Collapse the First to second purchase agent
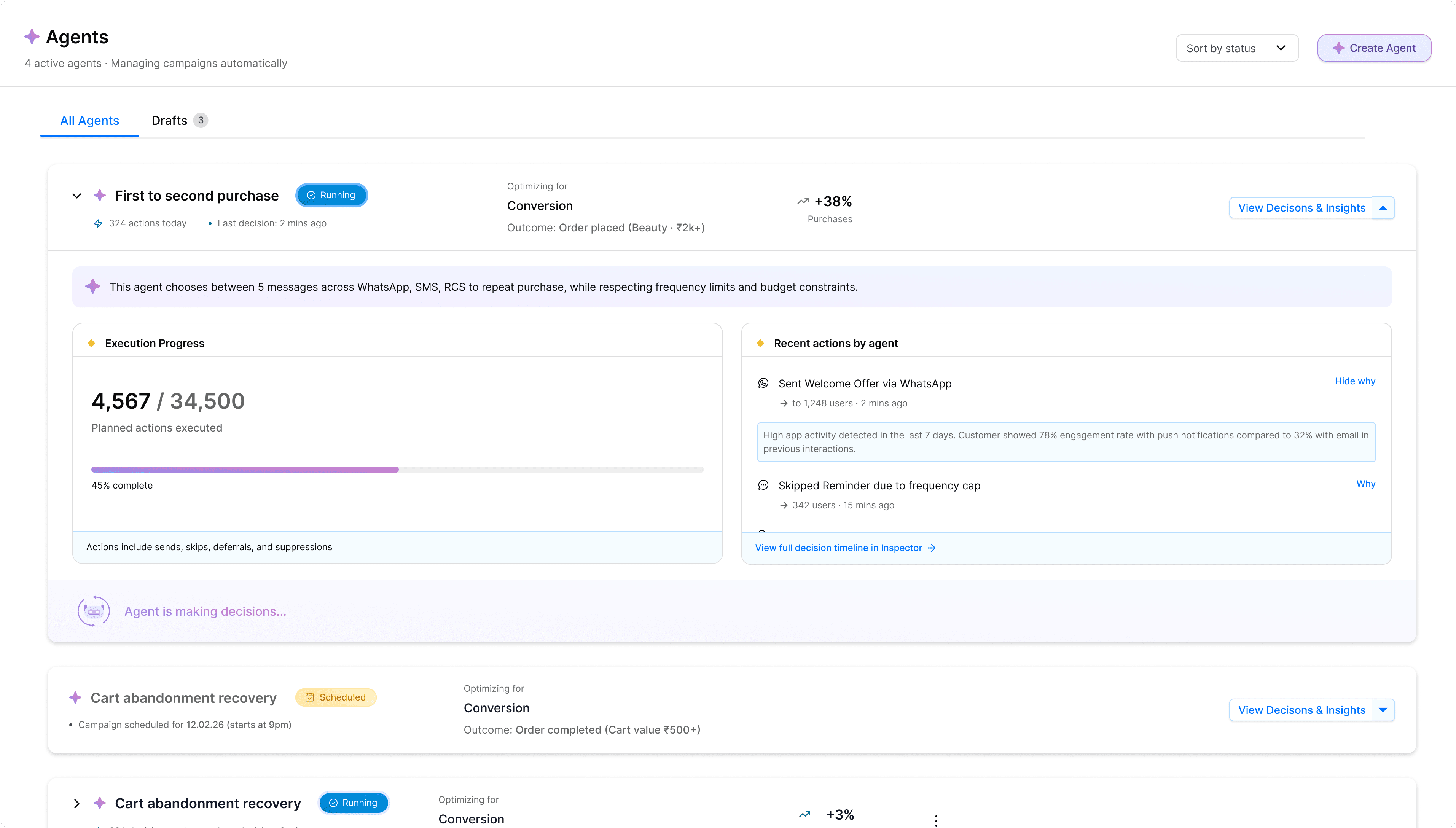1456x828 pixels. (x=77, y=196)
